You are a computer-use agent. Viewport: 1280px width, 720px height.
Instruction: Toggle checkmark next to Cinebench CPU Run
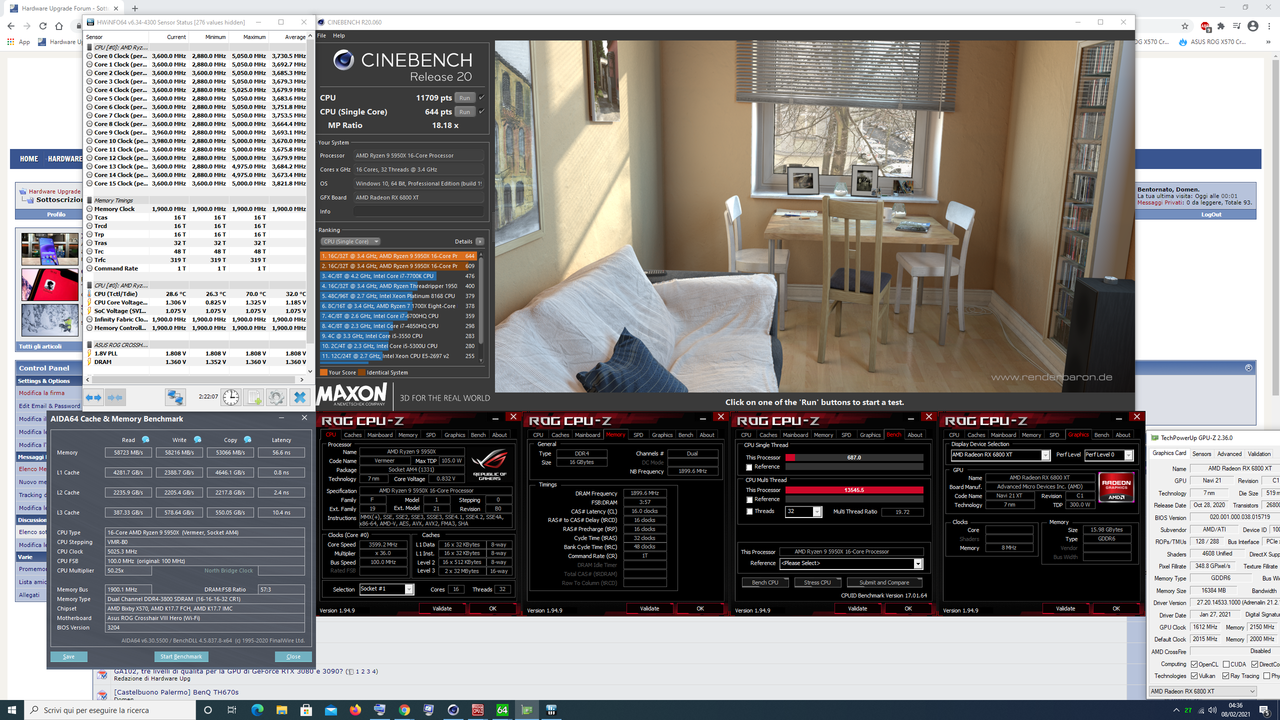pyautogui.click(x=482, y=98)
